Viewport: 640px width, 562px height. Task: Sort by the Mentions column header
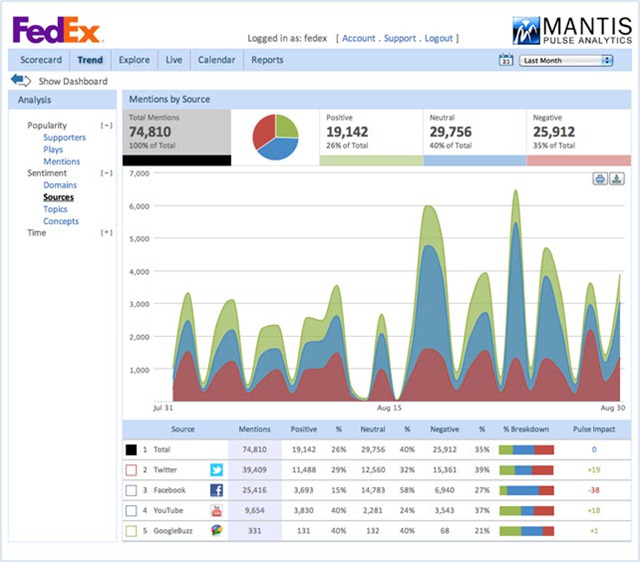(x=254, y=429)
